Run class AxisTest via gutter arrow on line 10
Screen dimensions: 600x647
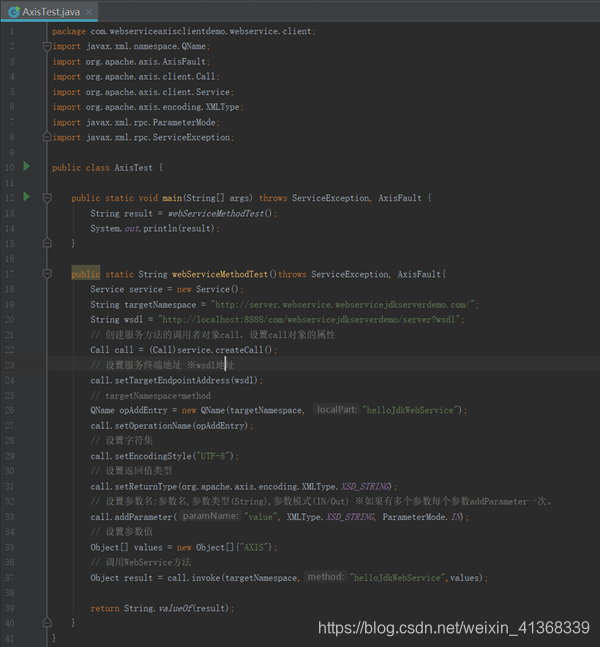point(27,166)
